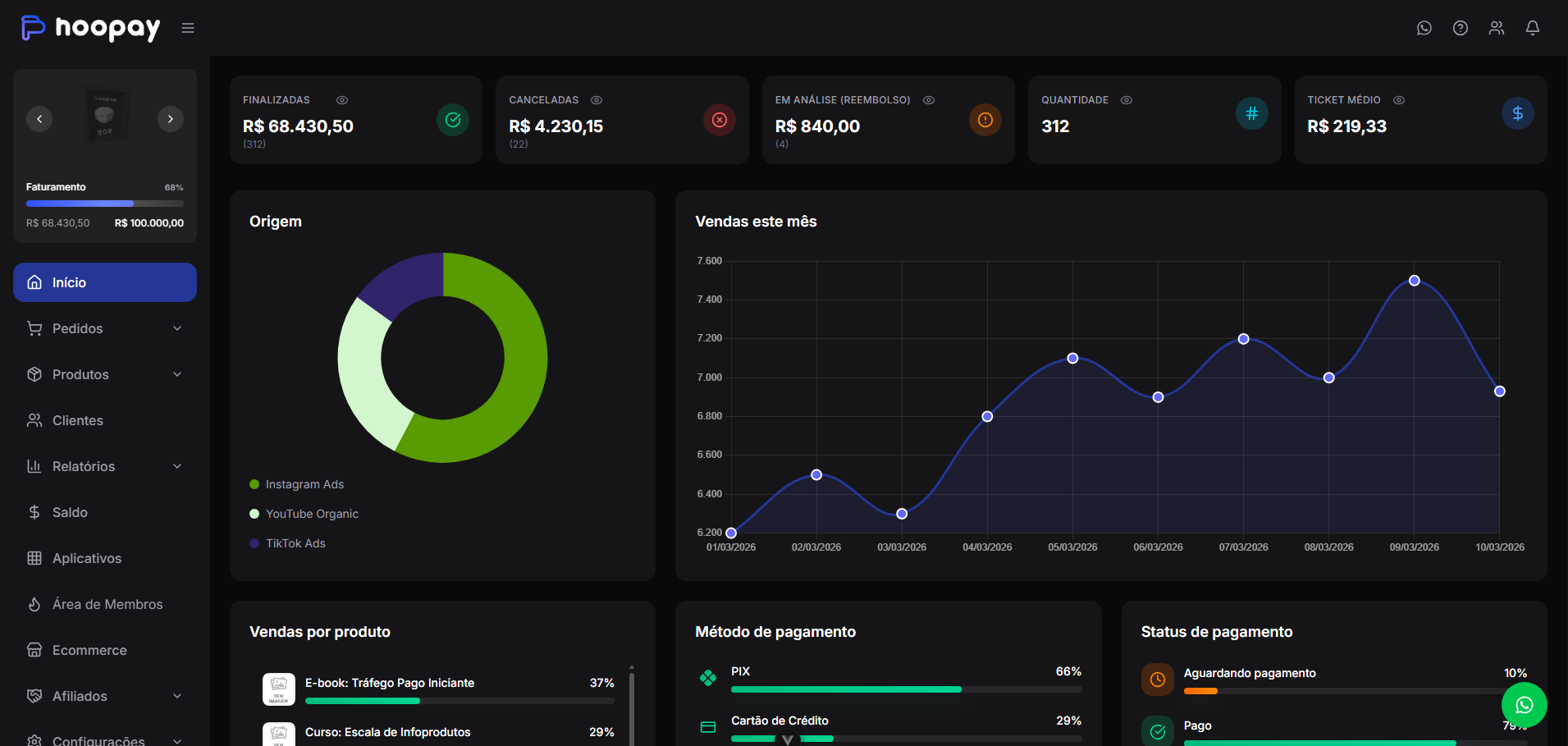The width and height of the screenshot is (1568, 746).
Task: Toggle visibility eye for Finalizadas value
Action: pos(342,100)
